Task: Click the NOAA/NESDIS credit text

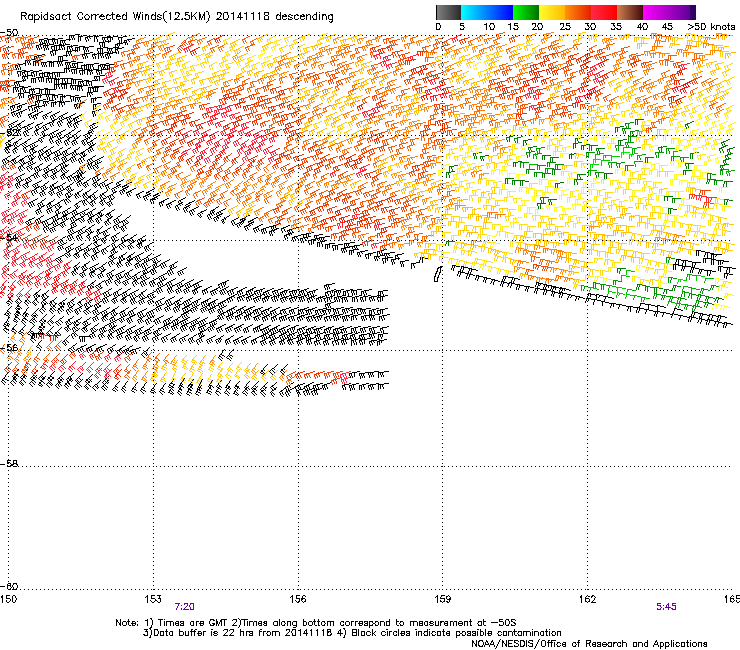Action: (589, 644)
